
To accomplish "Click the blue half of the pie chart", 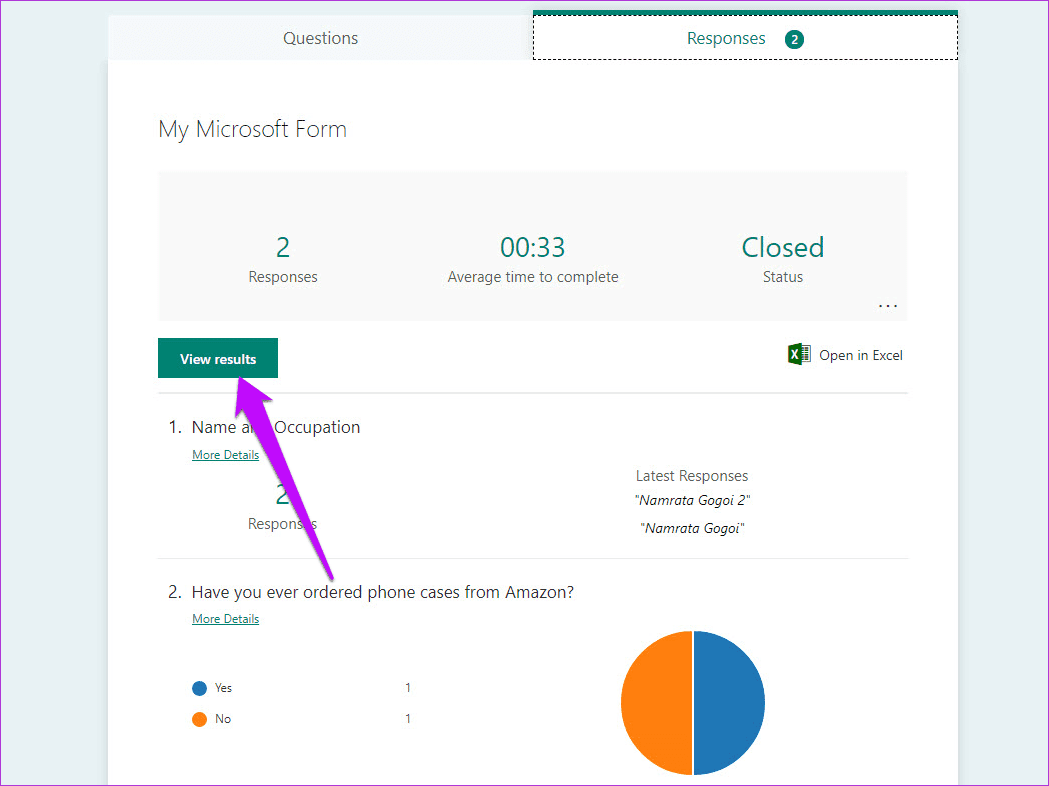I will point(729,702).
